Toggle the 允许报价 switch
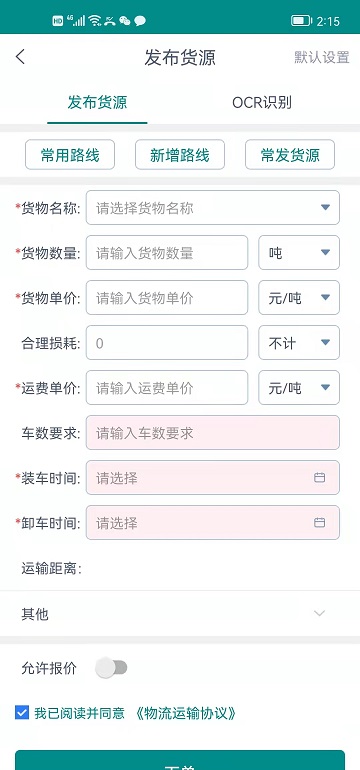 pyautogui.click(x=111, y=668)
